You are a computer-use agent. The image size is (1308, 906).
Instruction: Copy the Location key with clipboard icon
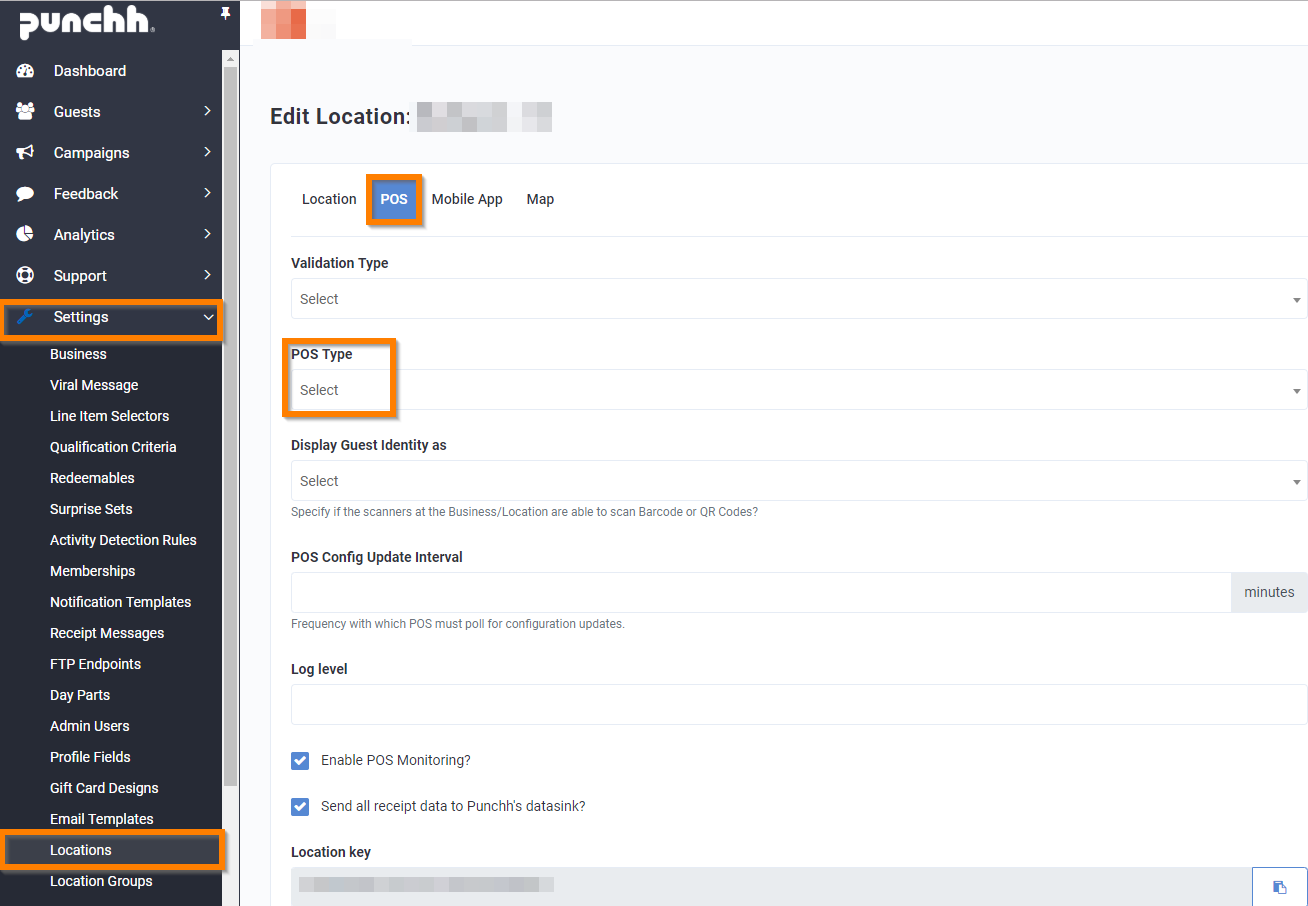[x=1279, y=887]
